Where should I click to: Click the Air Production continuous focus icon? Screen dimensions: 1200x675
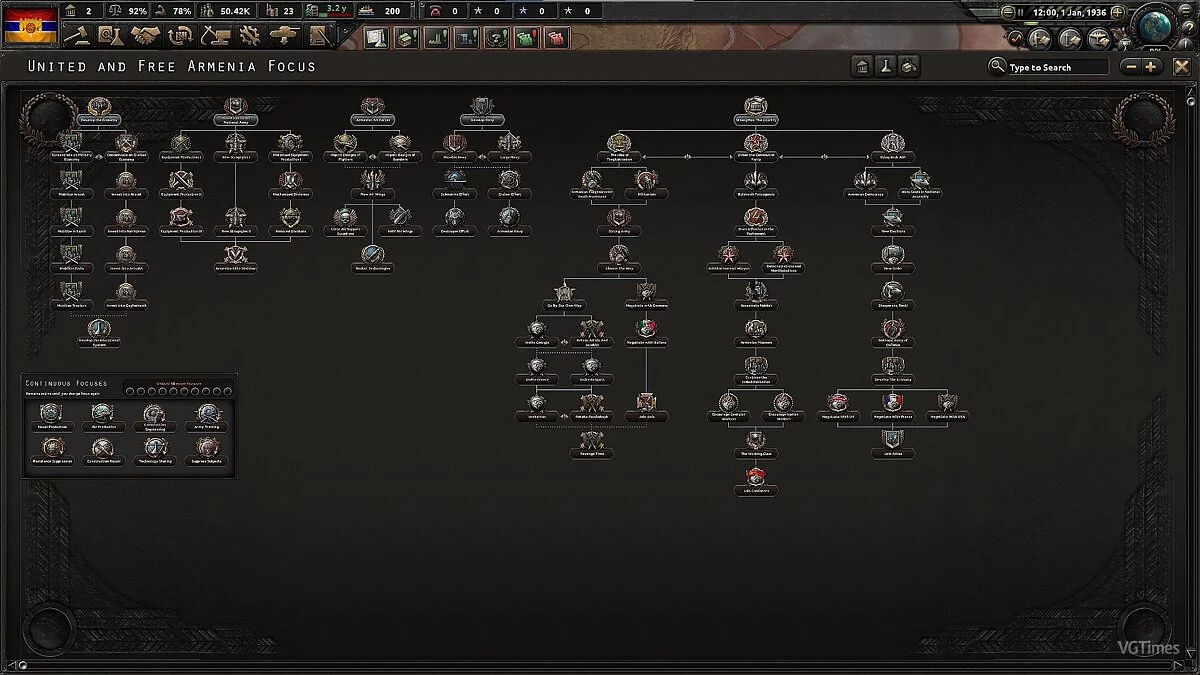click(102, 414)
